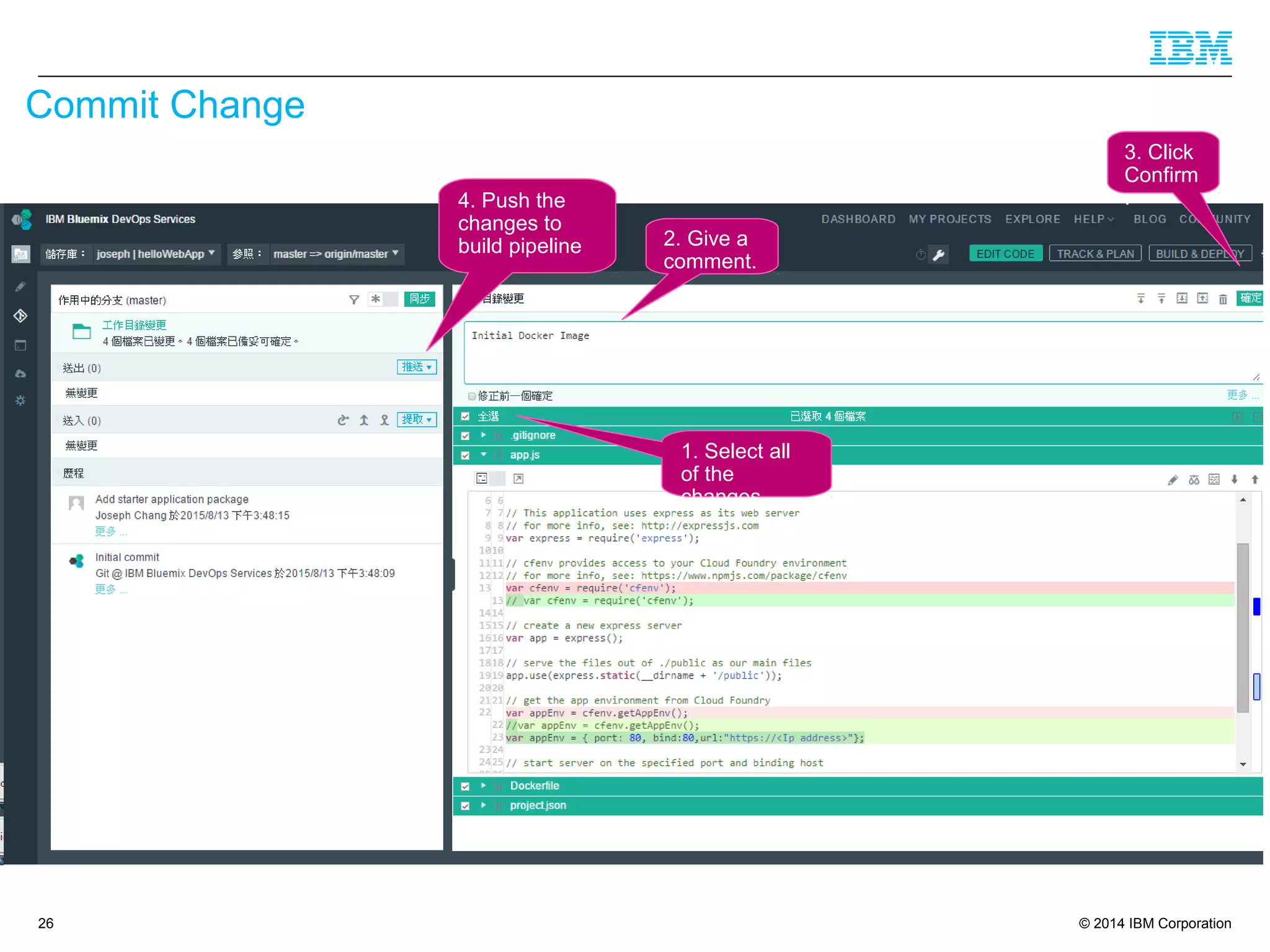Click the wrench tool icon in the top bar
The height and width of the screenshot is (952, 1270).
pos(939,254)
